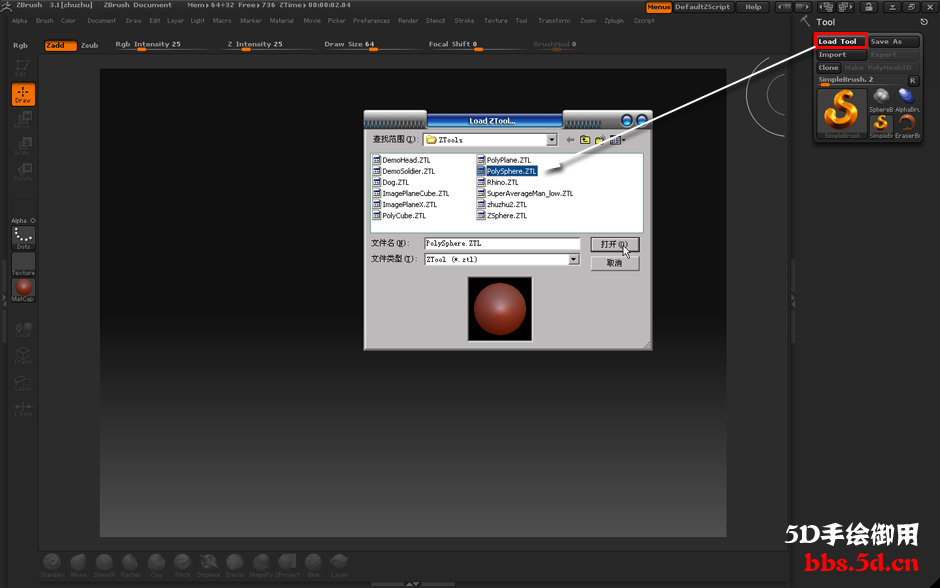
Task: Choose the Displace brush
Action: pyautogui.click(x=209, y=565)
